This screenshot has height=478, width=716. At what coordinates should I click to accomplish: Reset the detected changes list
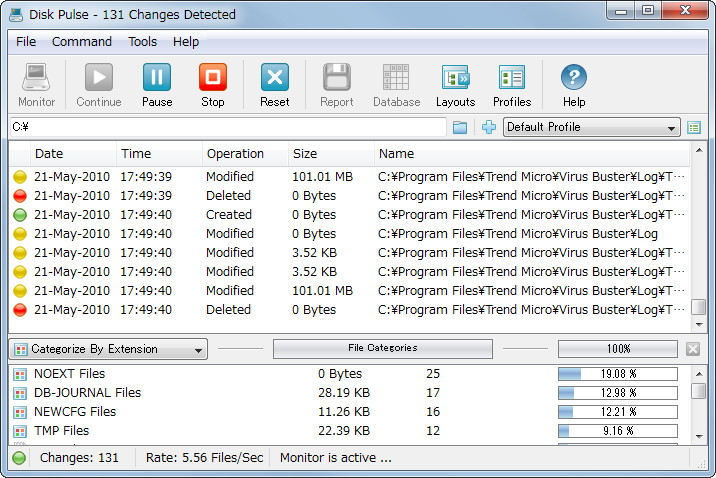click(275, 86)
